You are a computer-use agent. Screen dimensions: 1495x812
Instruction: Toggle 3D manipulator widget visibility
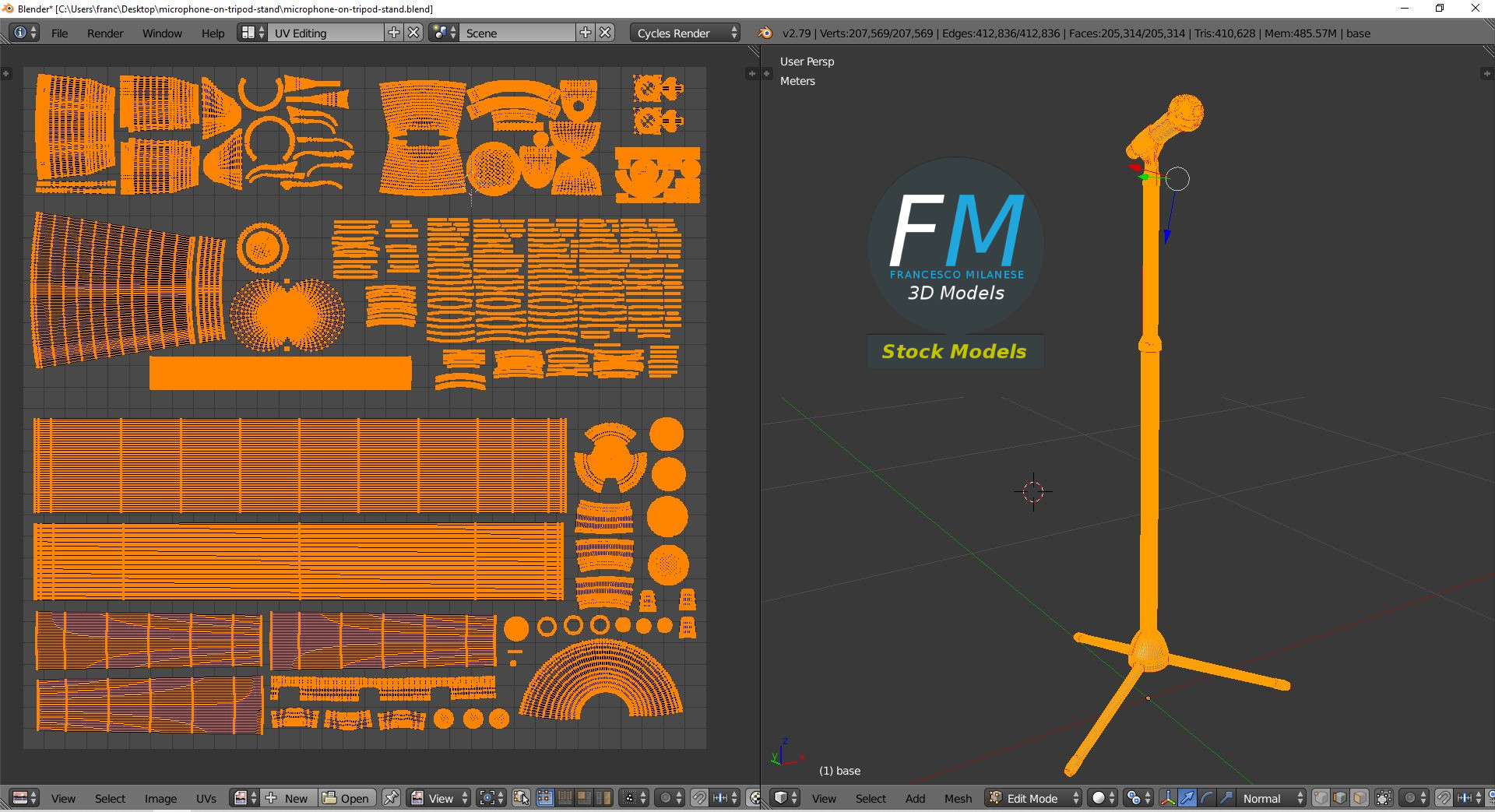pyautogui.click(x=1168, y=798)
